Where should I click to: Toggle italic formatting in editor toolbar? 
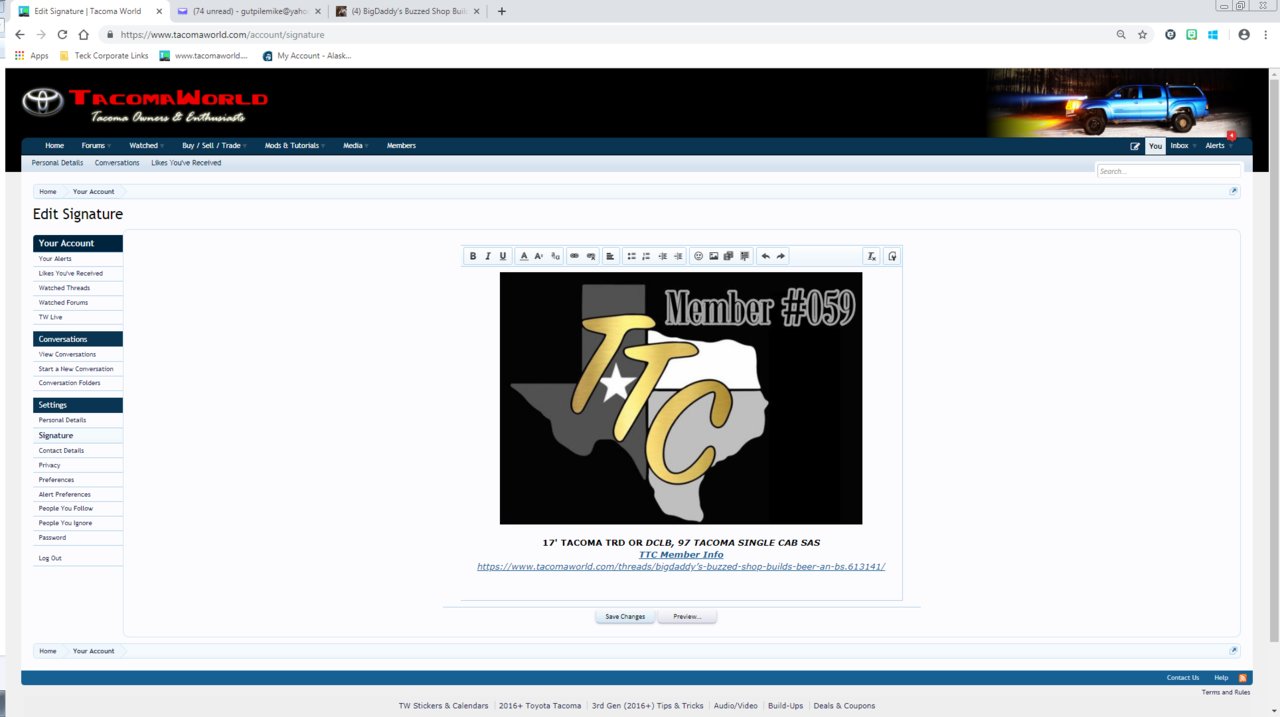click(x=488, y=256)
